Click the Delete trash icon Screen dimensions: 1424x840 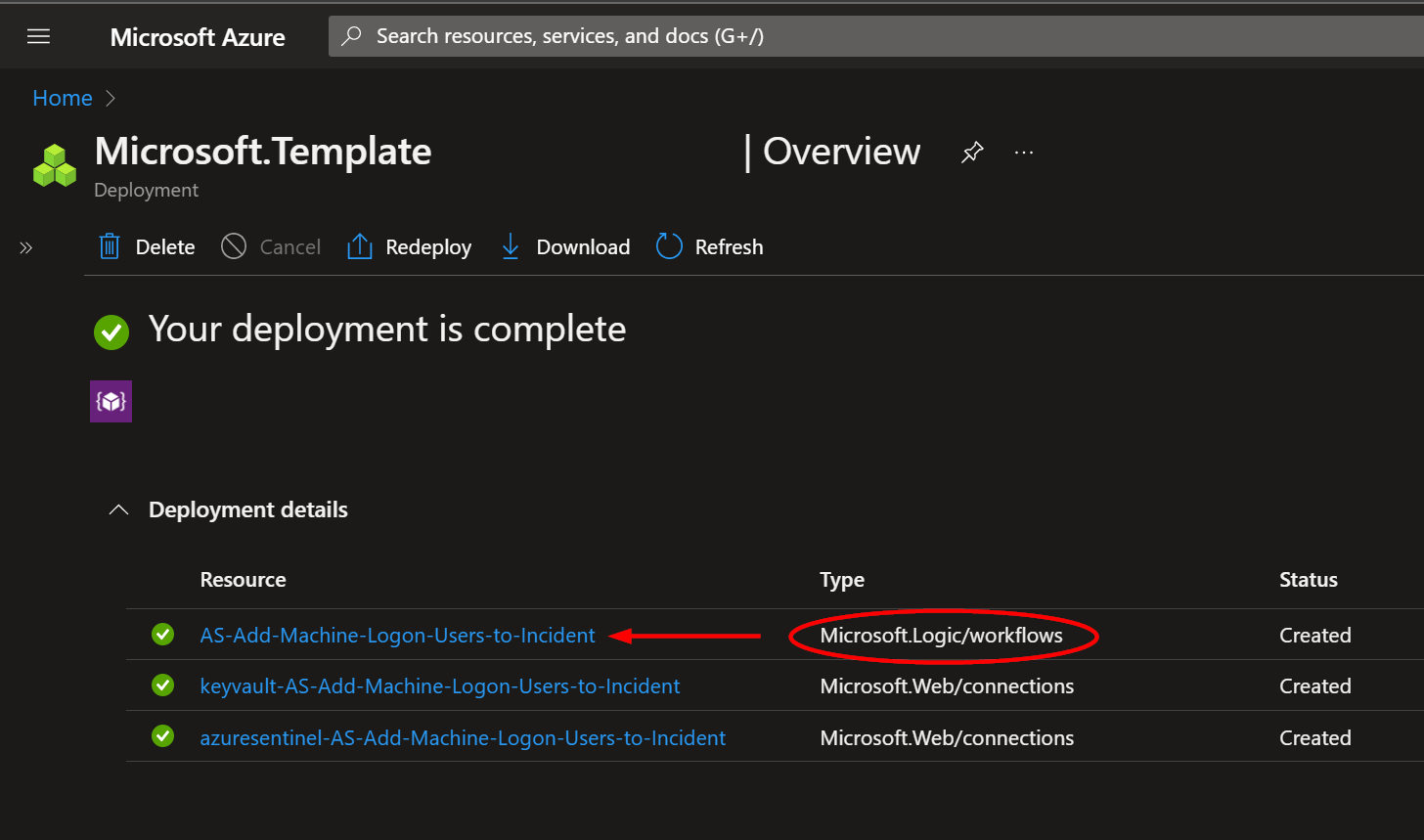(x=110, y=246)
